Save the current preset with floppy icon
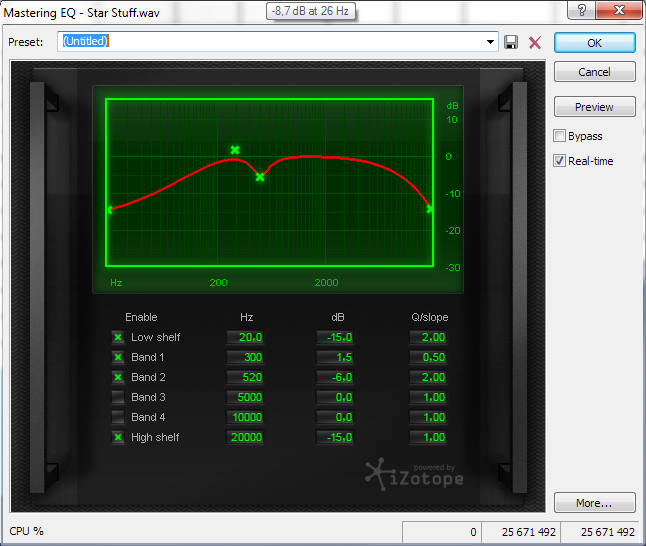 click(x=511, y=42)
